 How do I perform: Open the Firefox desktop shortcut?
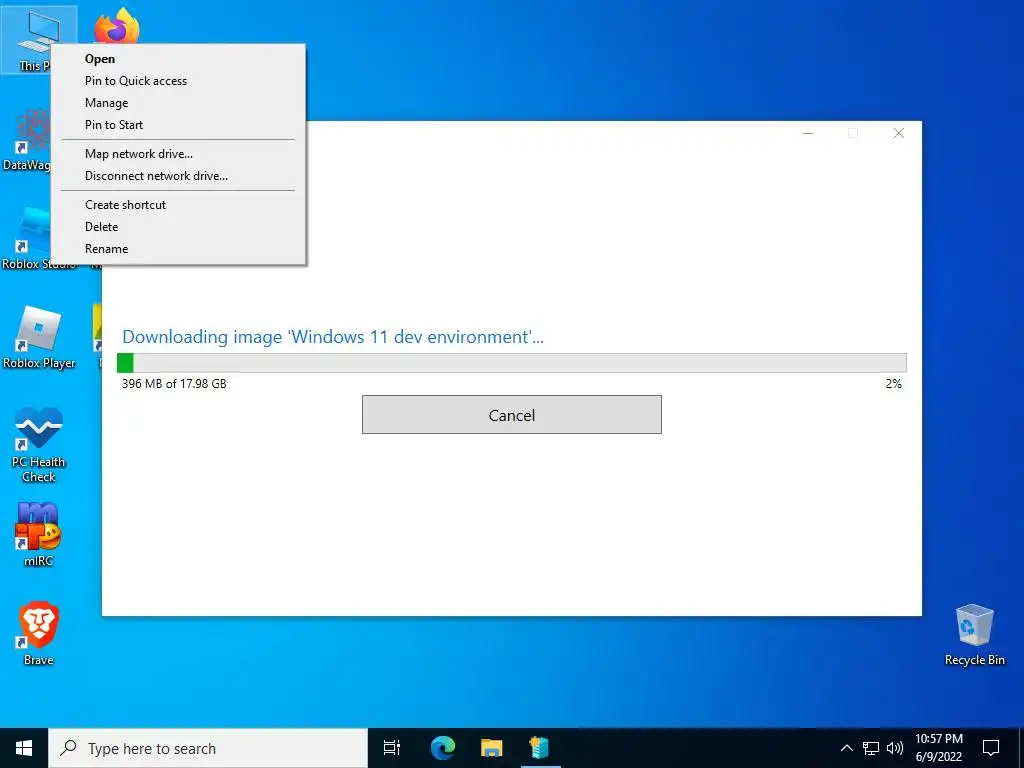click(118, 26)
